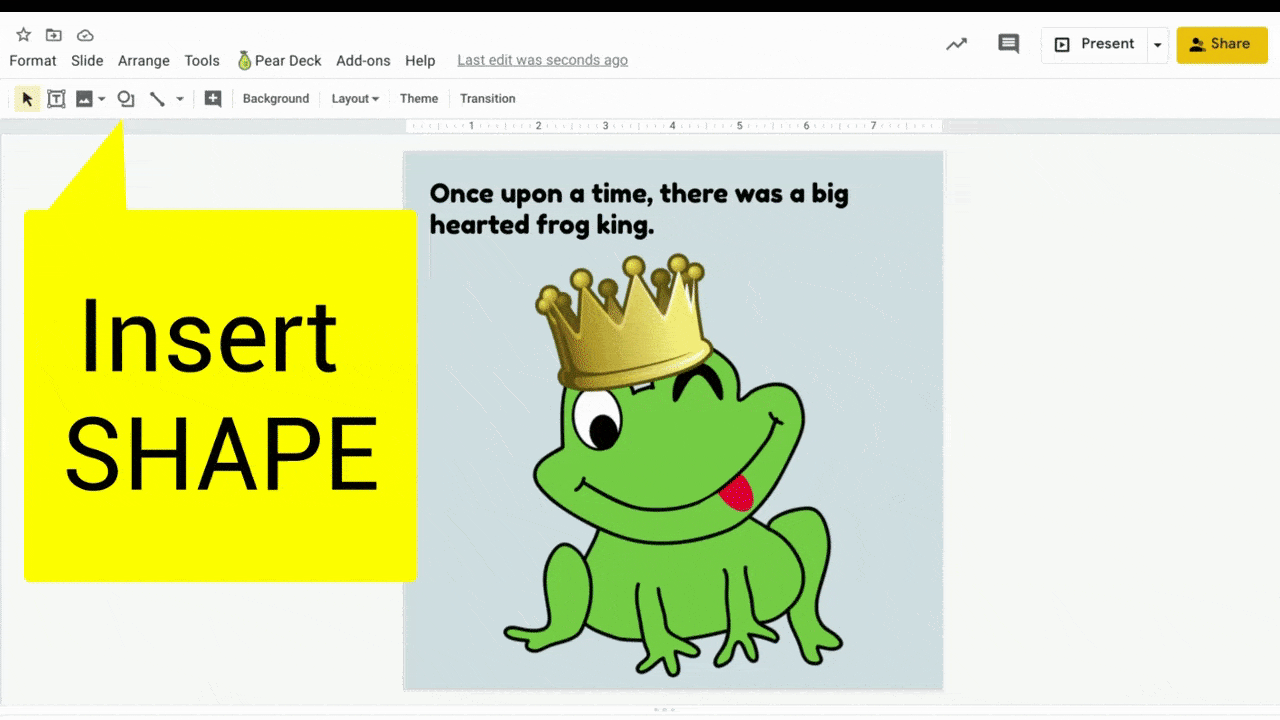1280x720 pixels.
Task: Open the comment history icon
Action: (x=1009, y=44)
